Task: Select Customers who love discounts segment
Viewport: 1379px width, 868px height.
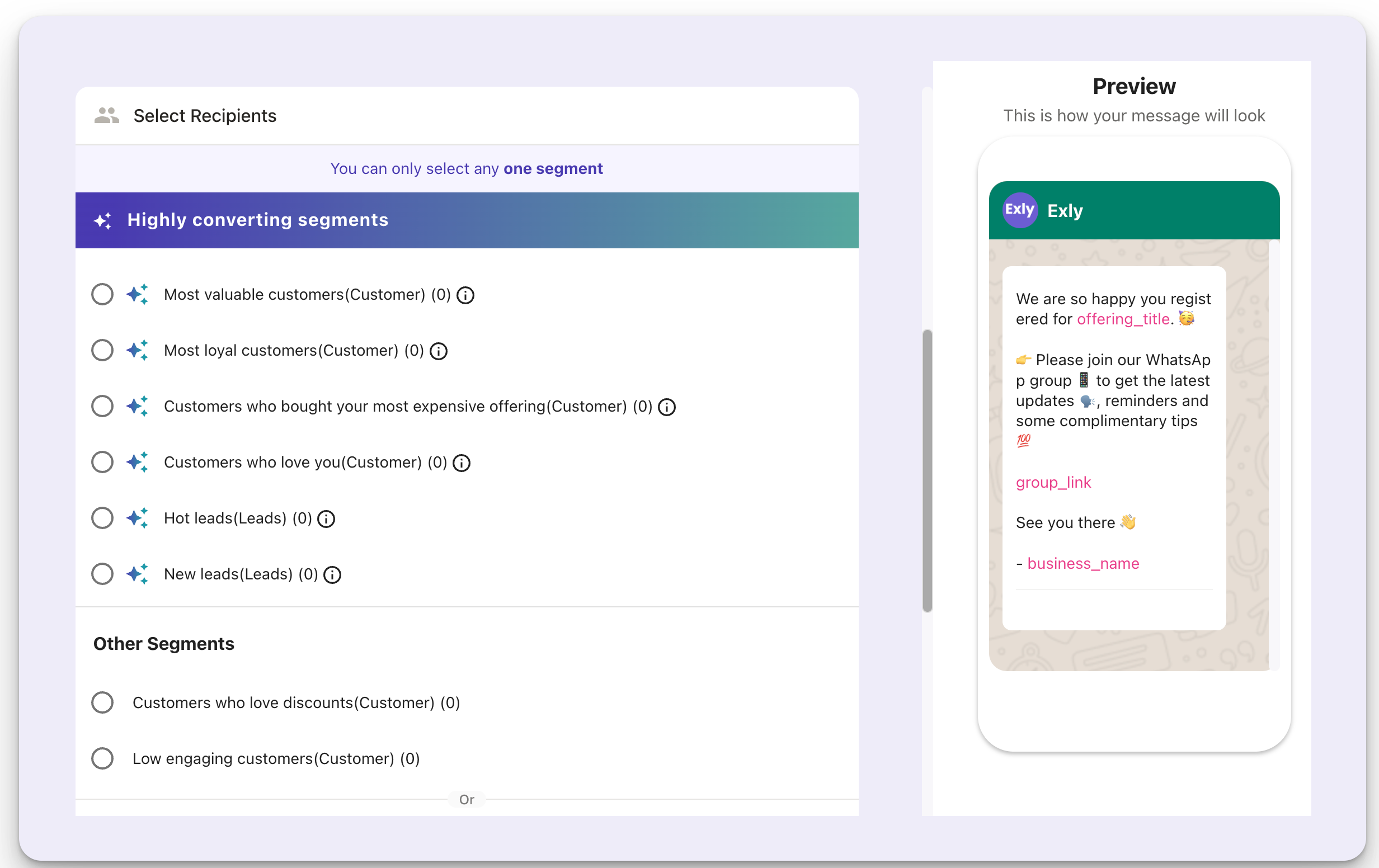Action: pos(102,702)
